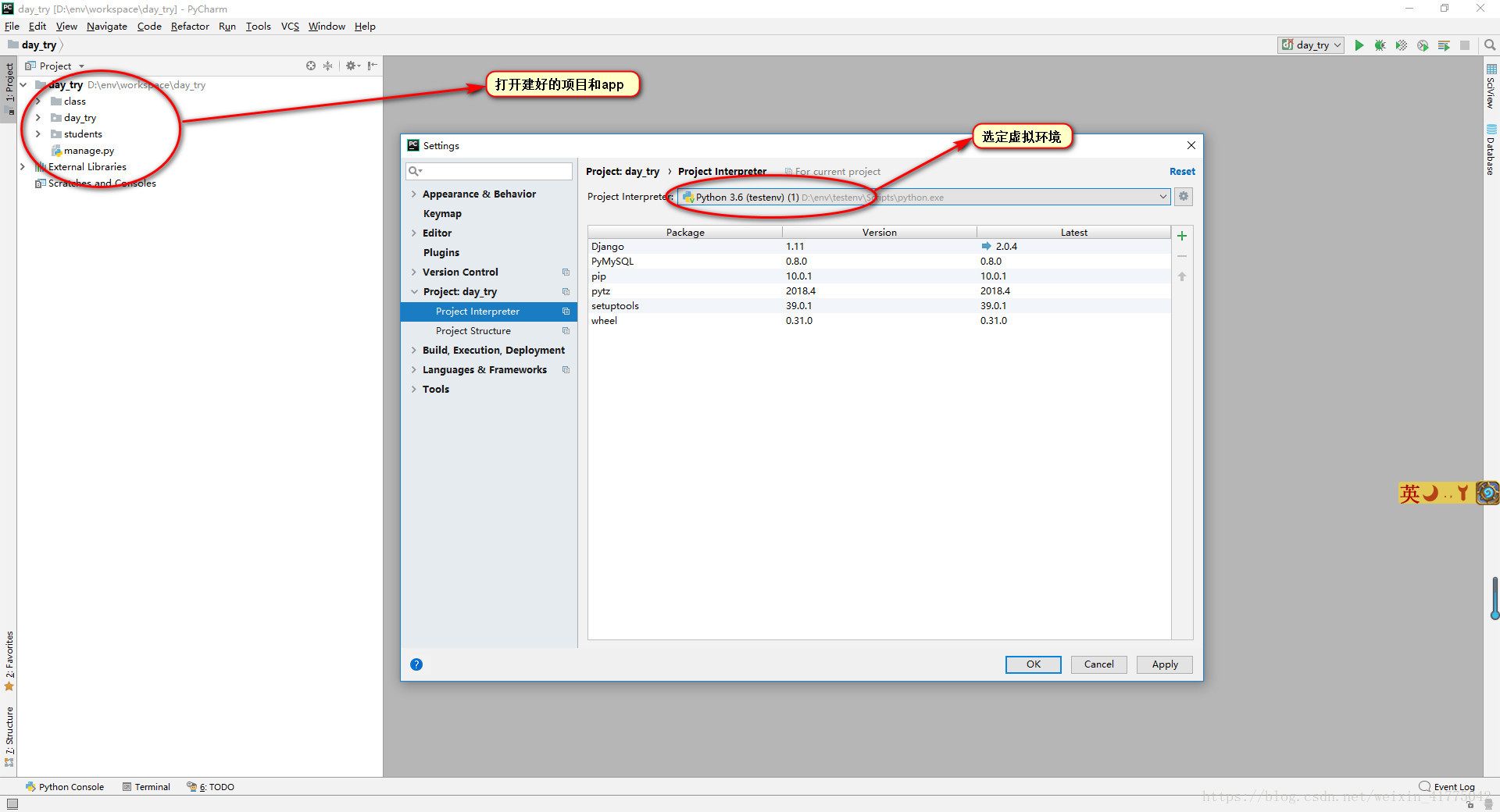
Task: Select PyMySQL package row
Action: [879, 261]
